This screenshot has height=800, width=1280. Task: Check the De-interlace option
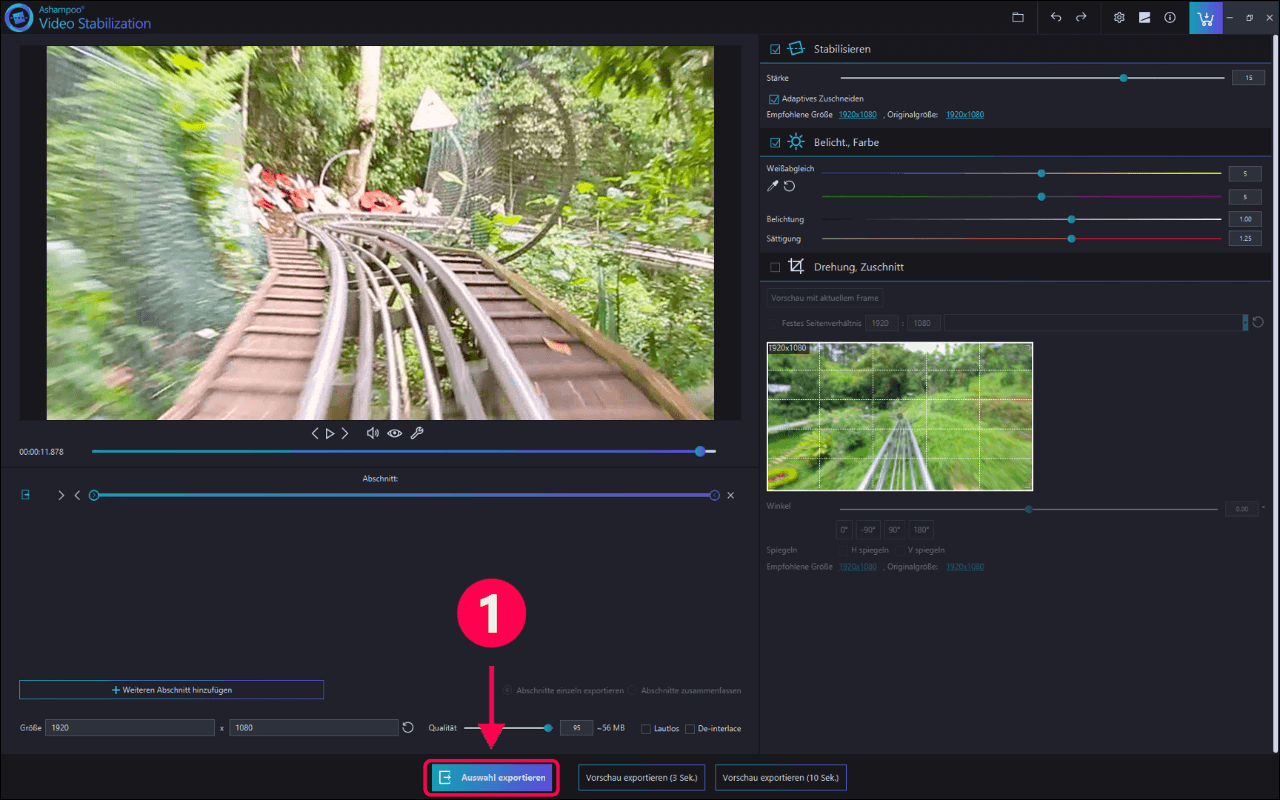690,729
